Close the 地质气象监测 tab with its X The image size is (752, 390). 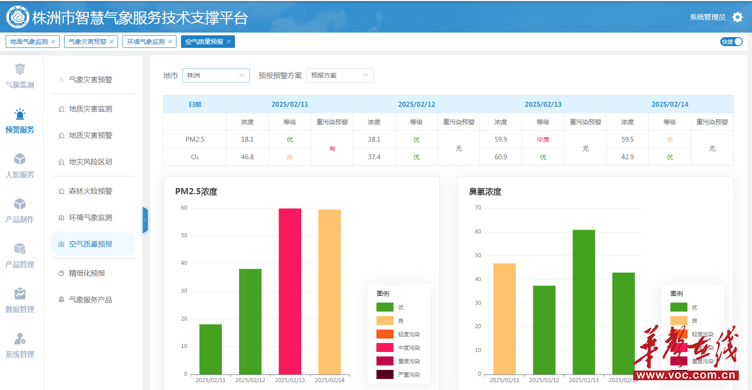[x=53, y=42]
